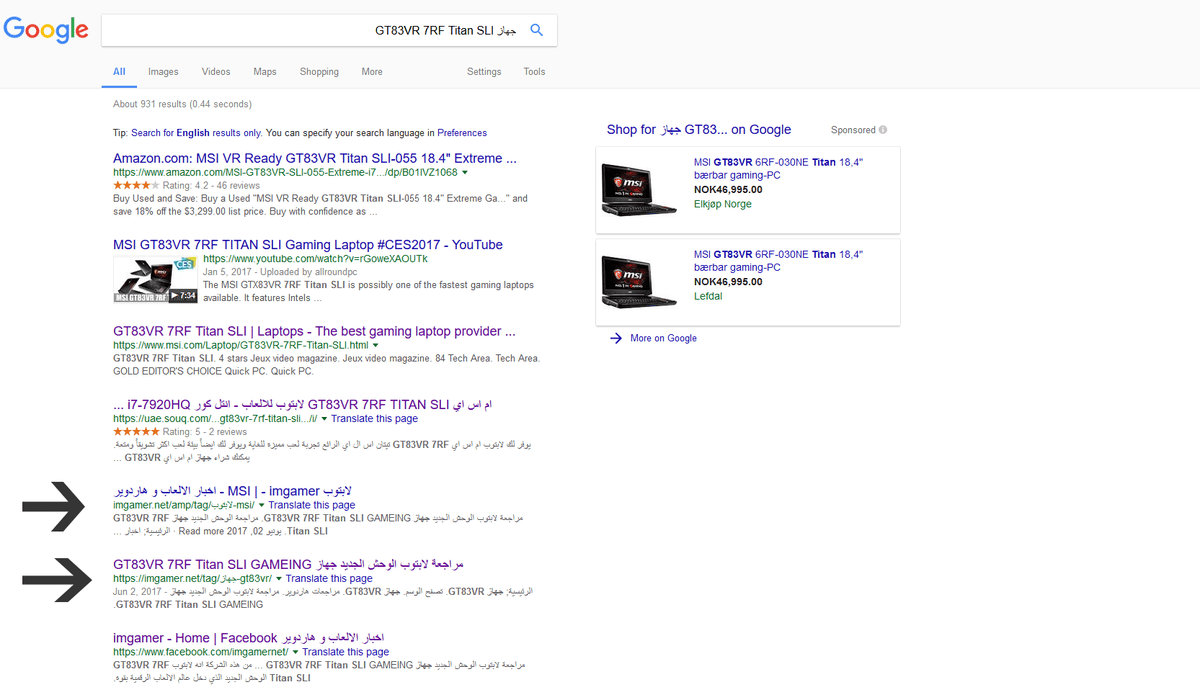
Task: Click the Preferences link in the tip
Action: pyautogui.click(x=462, y=133)
